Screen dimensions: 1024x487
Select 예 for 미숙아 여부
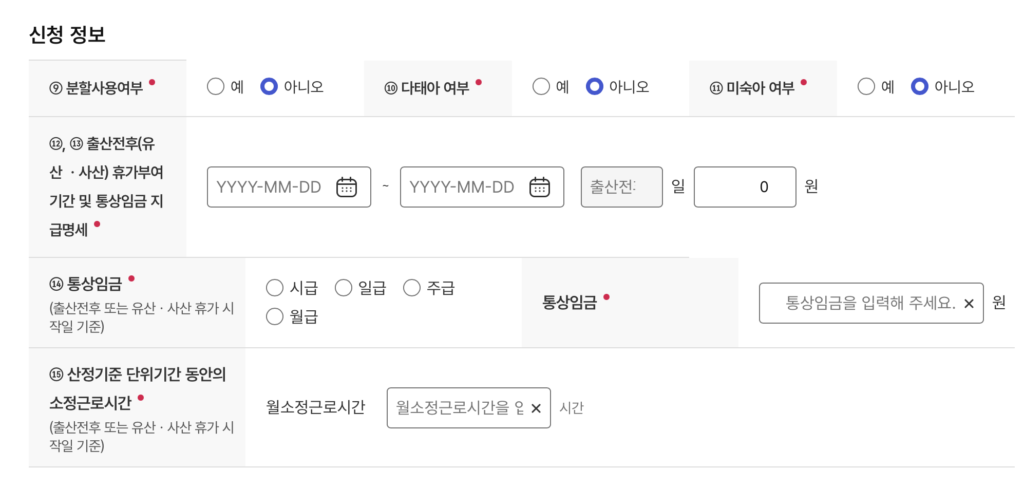[867, 87]
